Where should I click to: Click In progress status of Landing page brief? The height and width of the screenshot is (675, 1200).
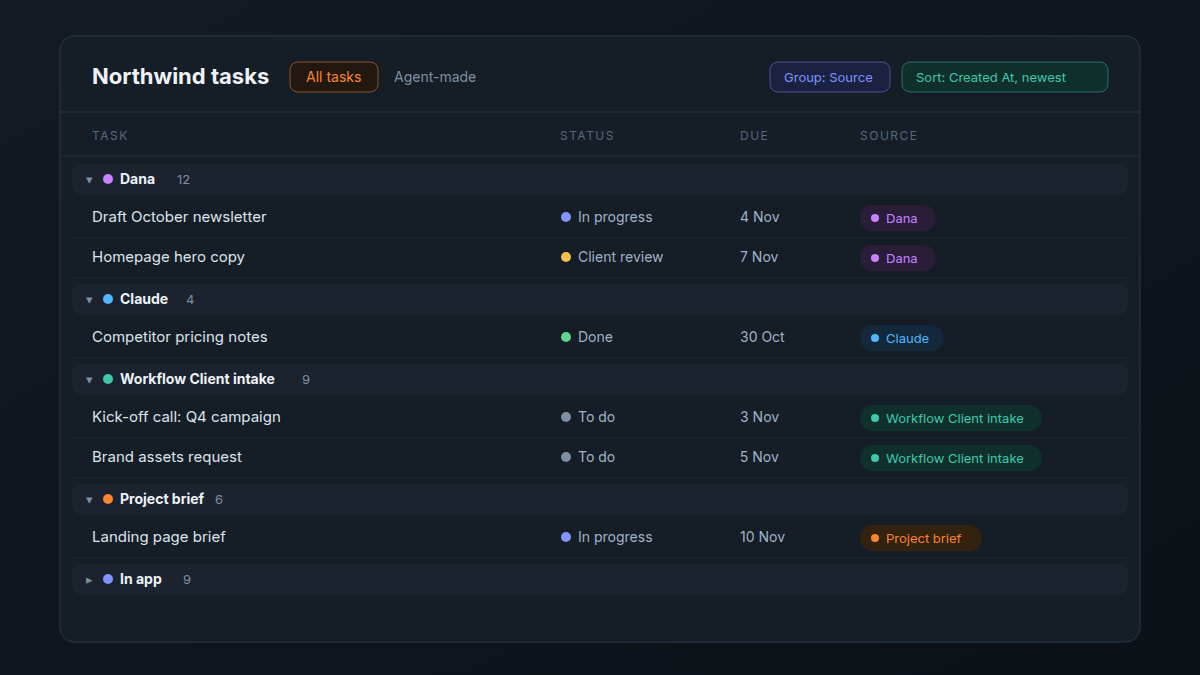607,537
